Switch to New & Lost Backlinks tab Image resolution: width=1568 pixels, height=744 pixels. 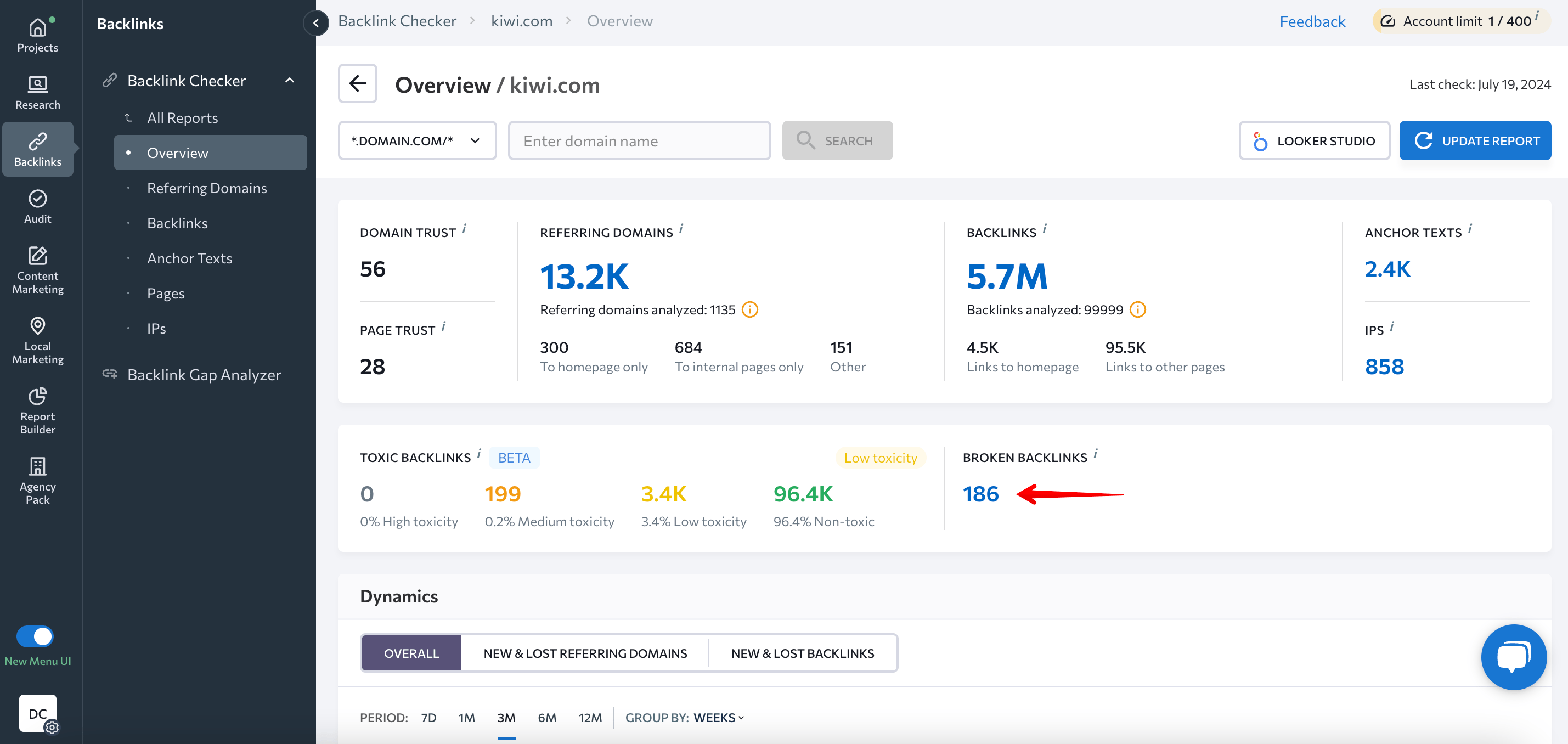802,653
